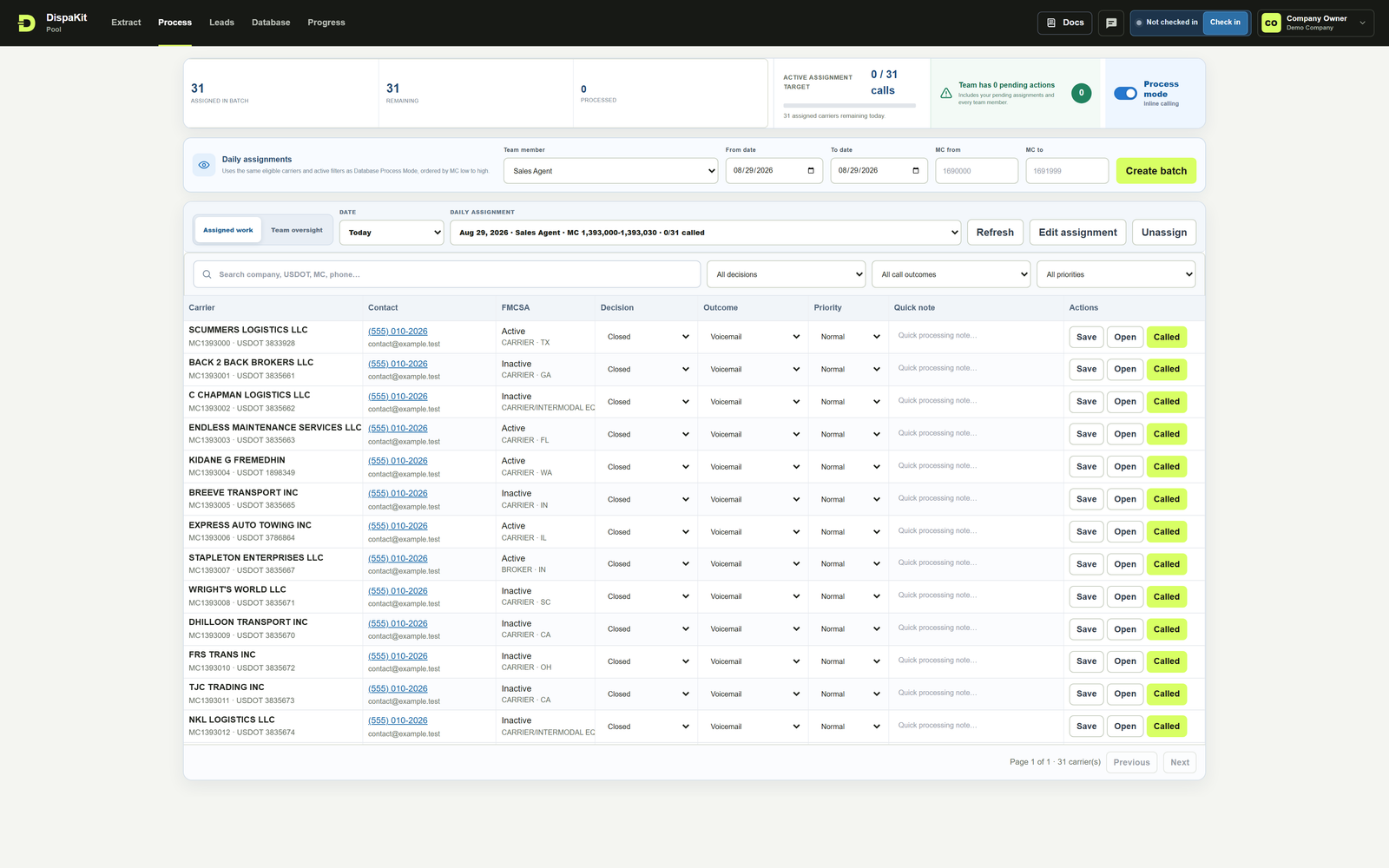Open Priority dropdown for C CHAPMAN LOGISTICS
The width and height of the screenshot is (1389, 868).
849,402
